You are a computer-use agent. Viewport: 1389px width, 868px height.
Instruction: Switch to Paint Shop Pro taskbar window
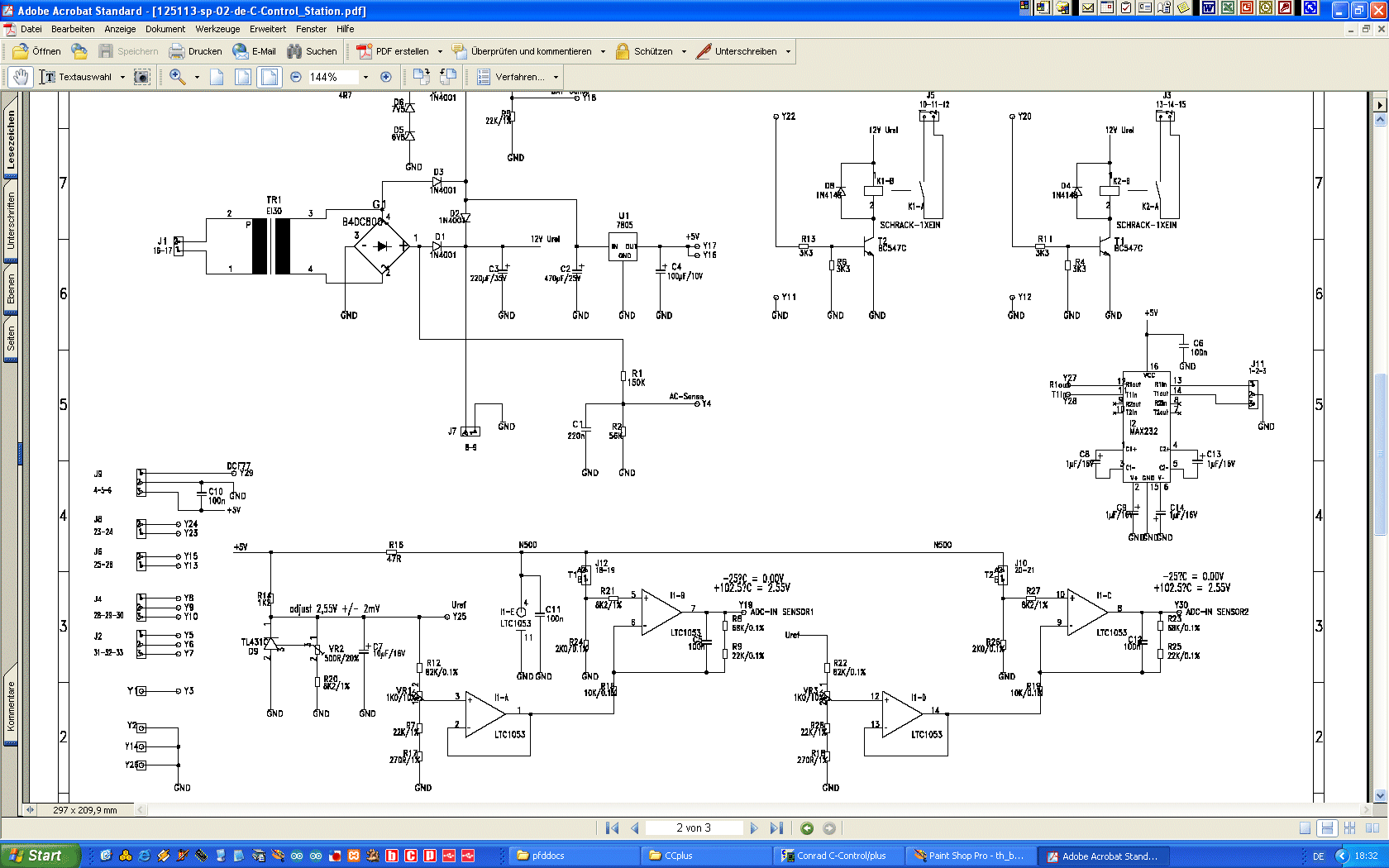coord(970,856)
